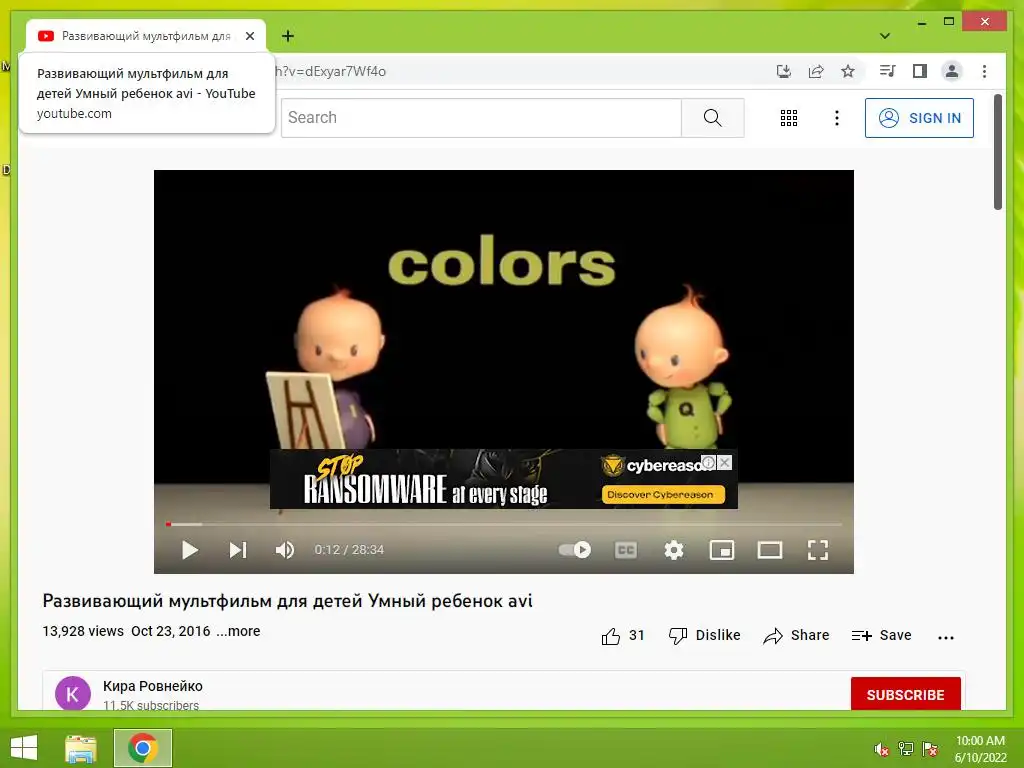Open Кира Ровнейко channel avatar
This screenshot has width=1024, height=768.
[x=72, y=693]
